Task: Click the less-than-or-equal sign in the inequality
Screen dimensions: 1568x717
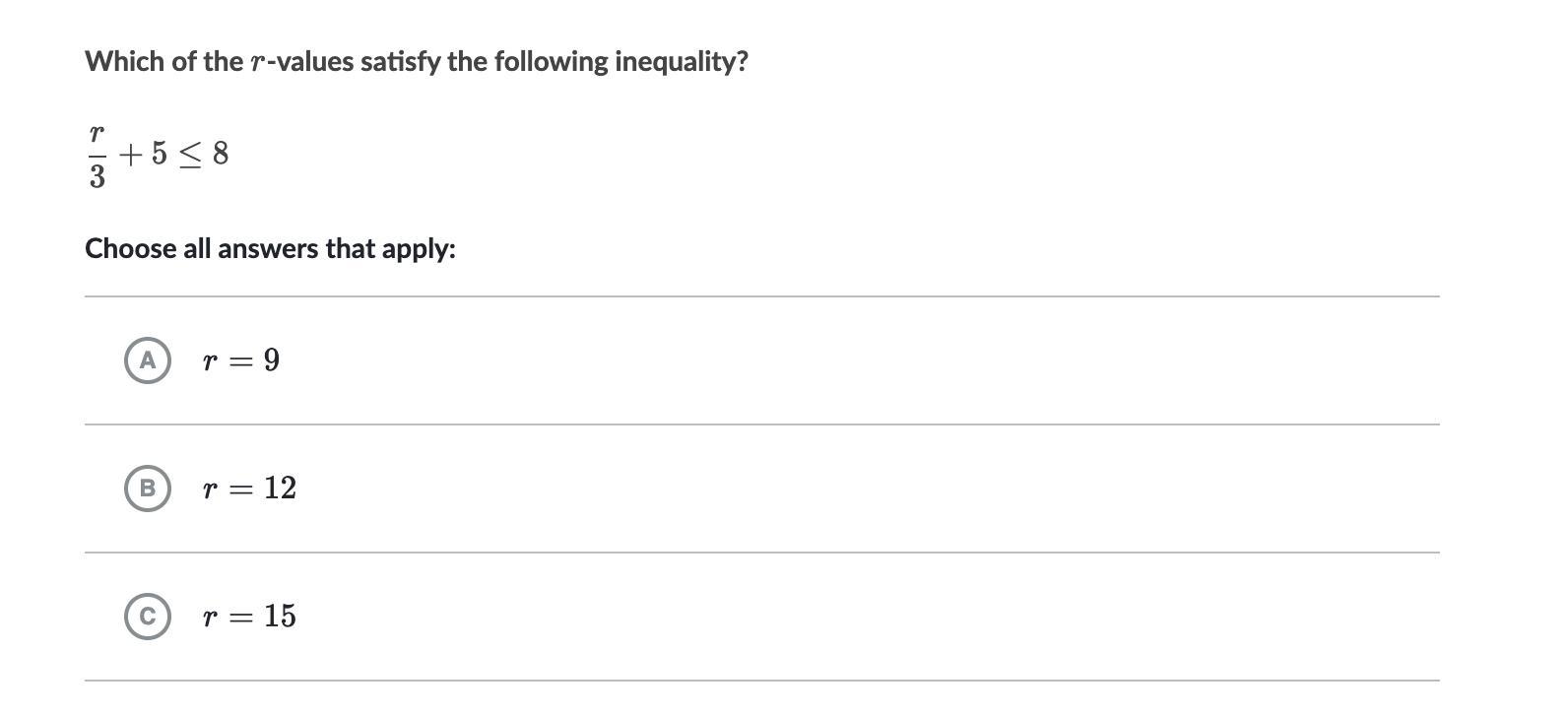Action: coord(190,155)
